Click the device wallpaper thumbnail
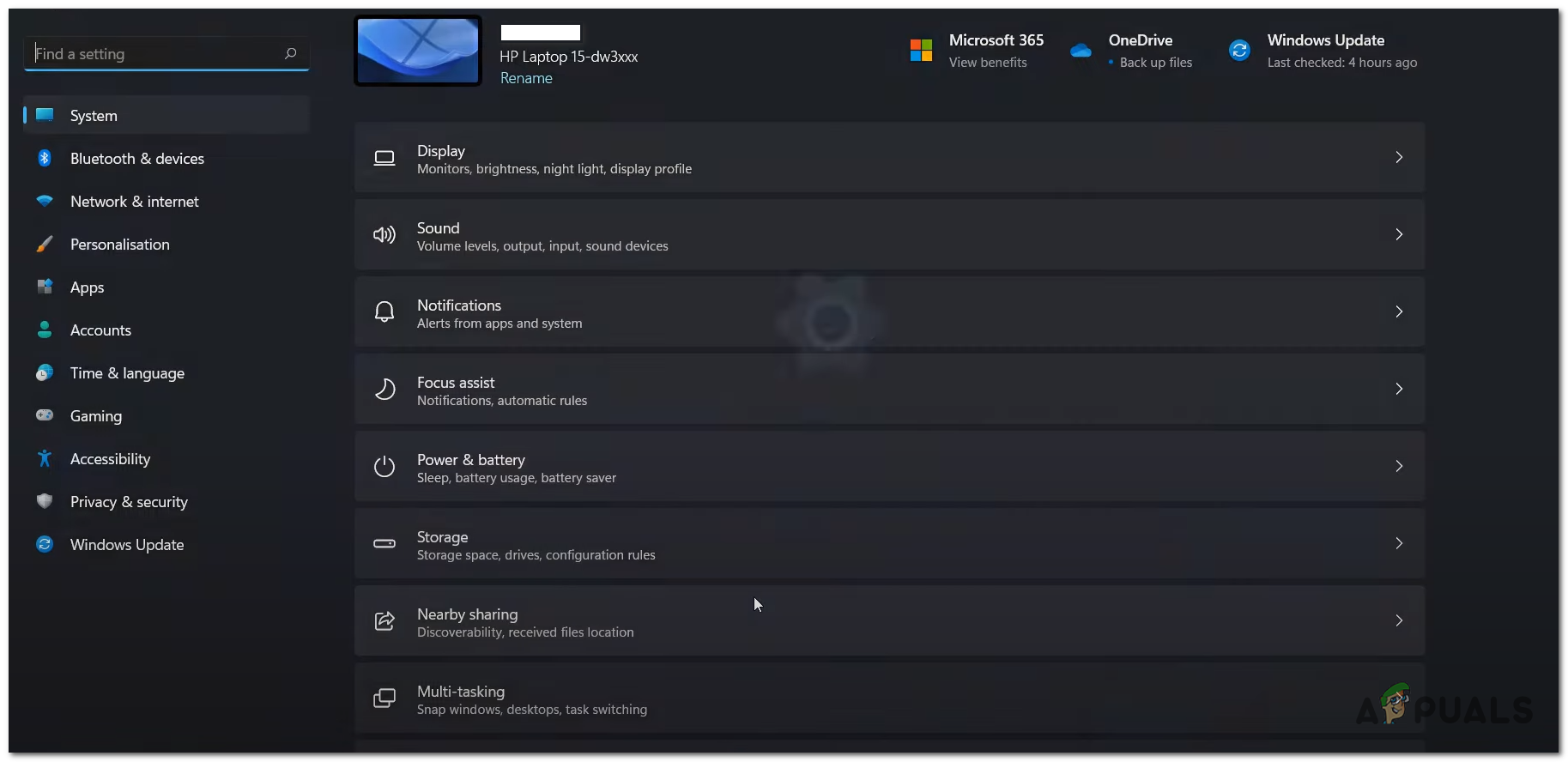The height and width of the screenshot is (762, 1568). pyautogui.click(x=418, y=51)
